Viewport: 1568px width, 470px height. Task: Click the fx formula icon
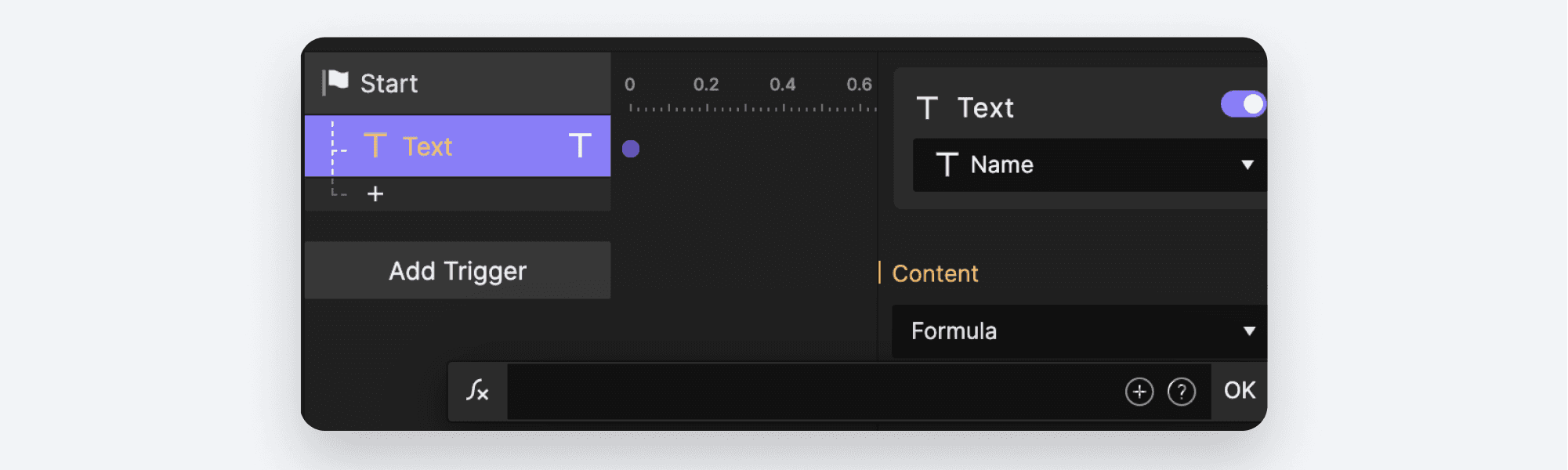[476, 392]
